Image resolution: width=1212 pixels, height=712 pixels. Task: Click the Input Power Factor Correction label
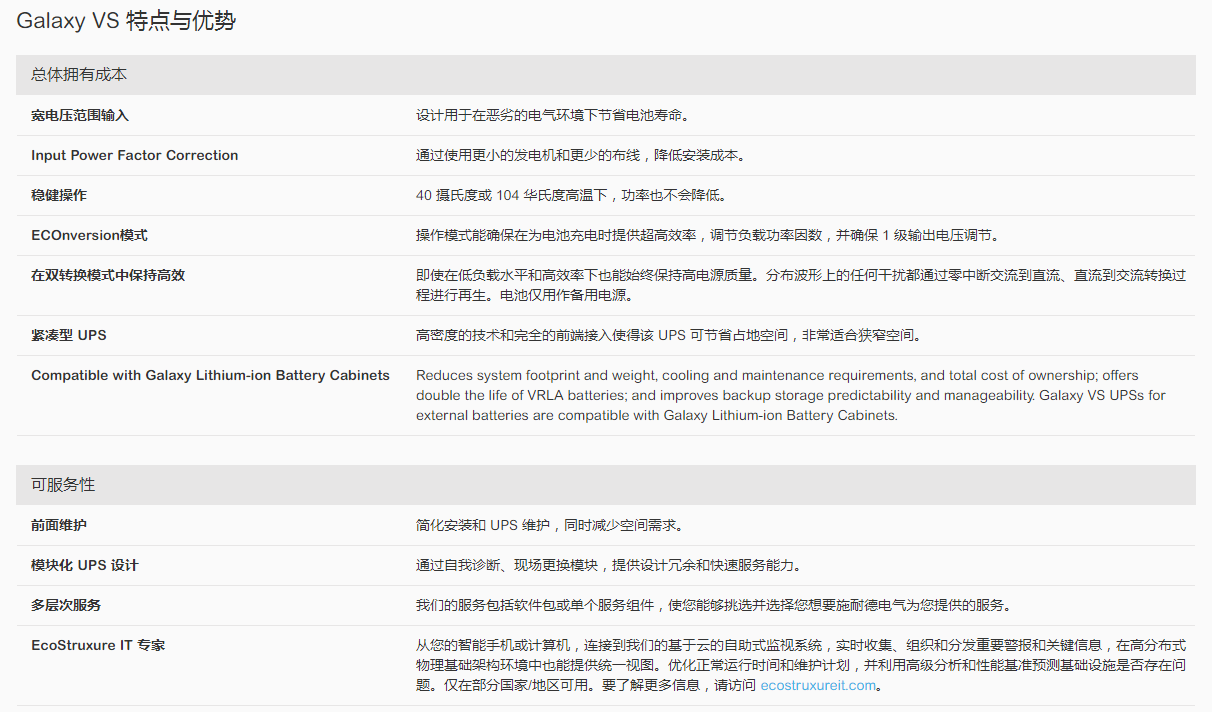(134, 156)
